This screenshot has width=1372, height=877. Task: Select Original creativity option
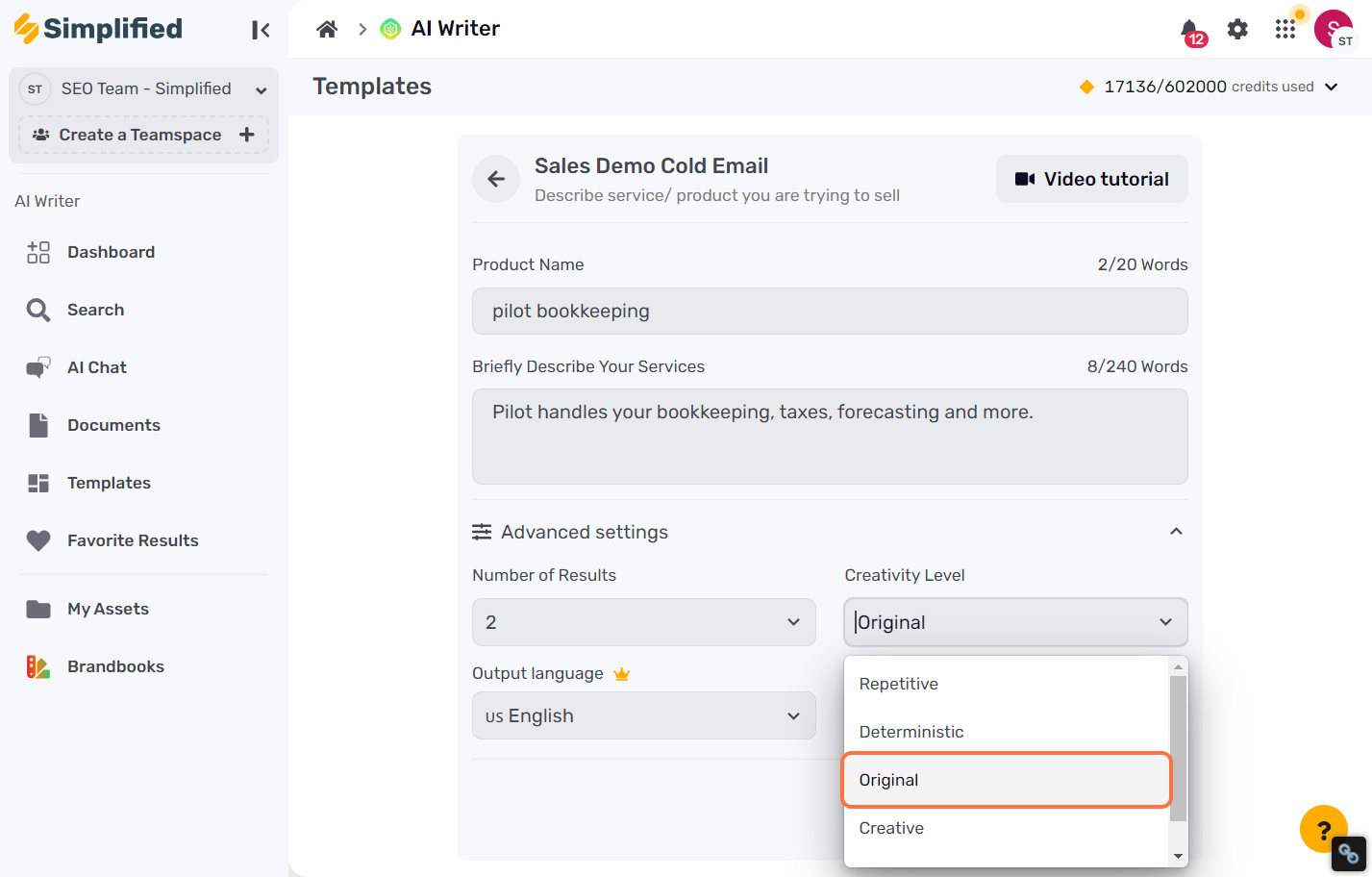(x=1007, y=780)
